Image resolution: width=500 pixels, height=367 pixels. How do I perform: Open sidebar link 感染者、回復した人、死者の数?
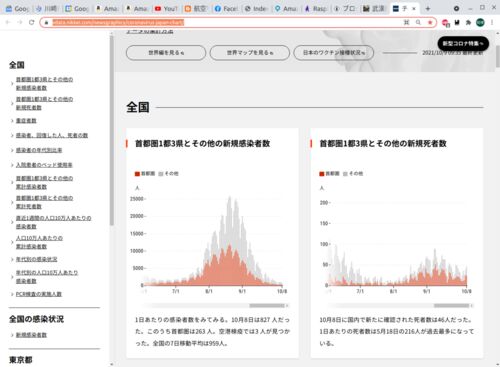(52, 135)
